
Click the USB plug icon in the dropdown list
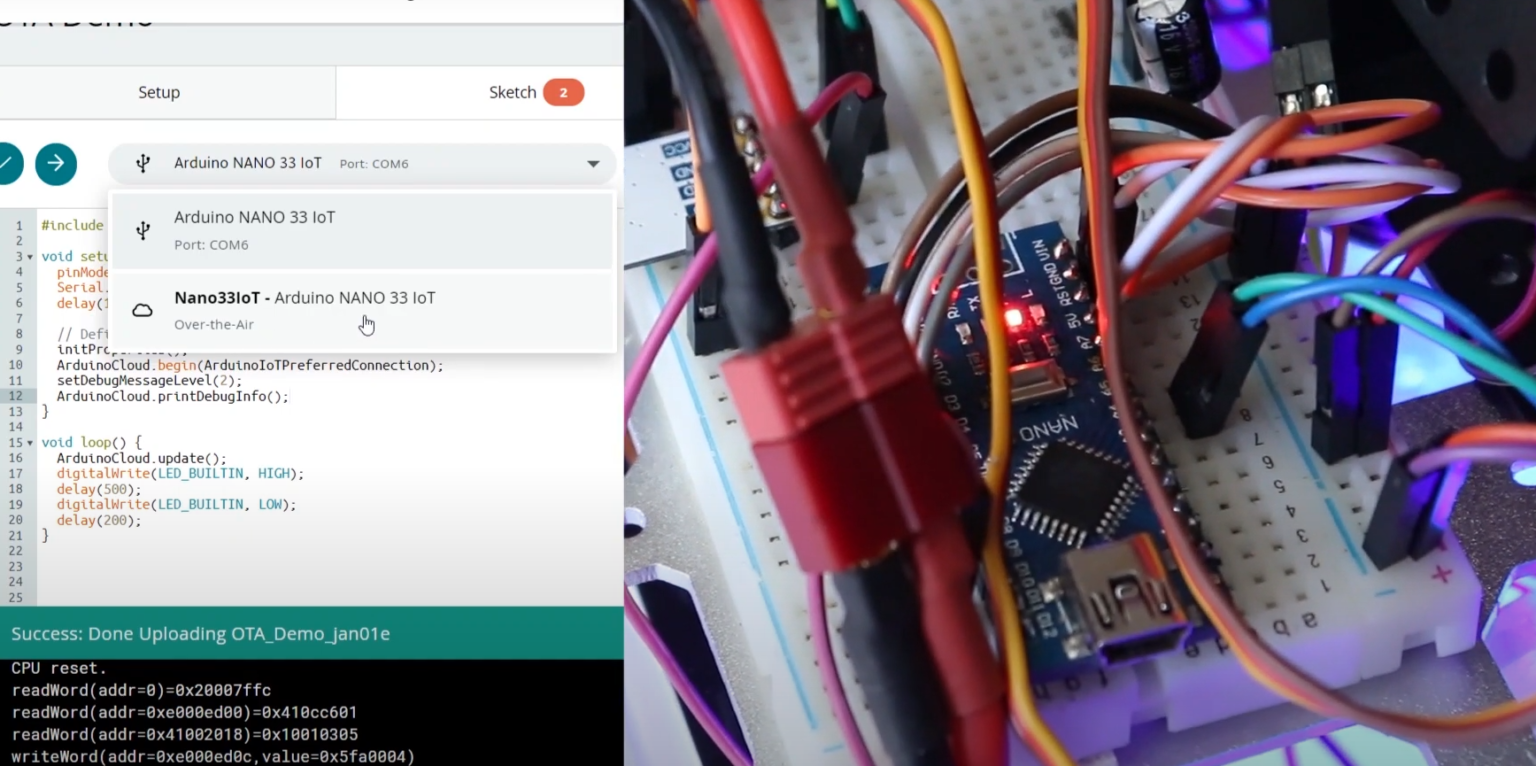click(x=141, y=230)
